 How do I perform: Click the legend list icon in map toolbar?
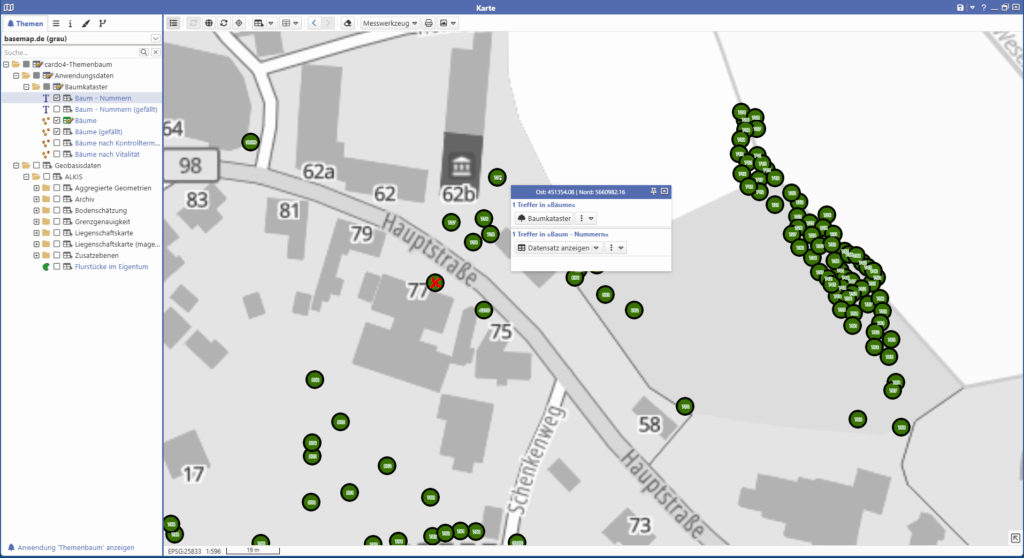click(x=174, y=22)
